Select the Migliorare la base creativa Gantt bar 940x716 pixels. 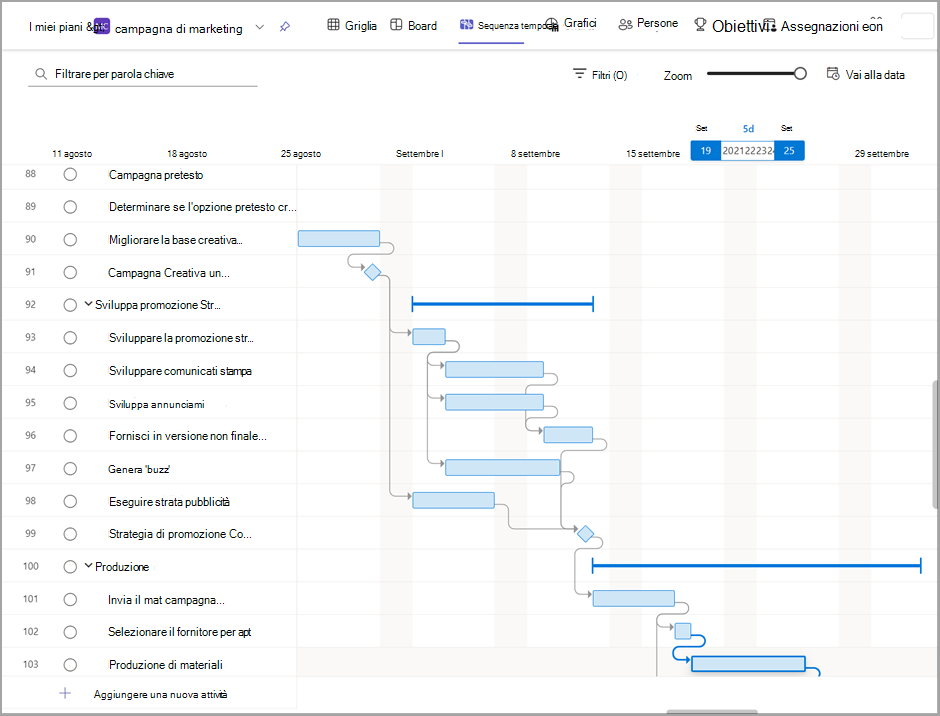[x=339, y=239]
